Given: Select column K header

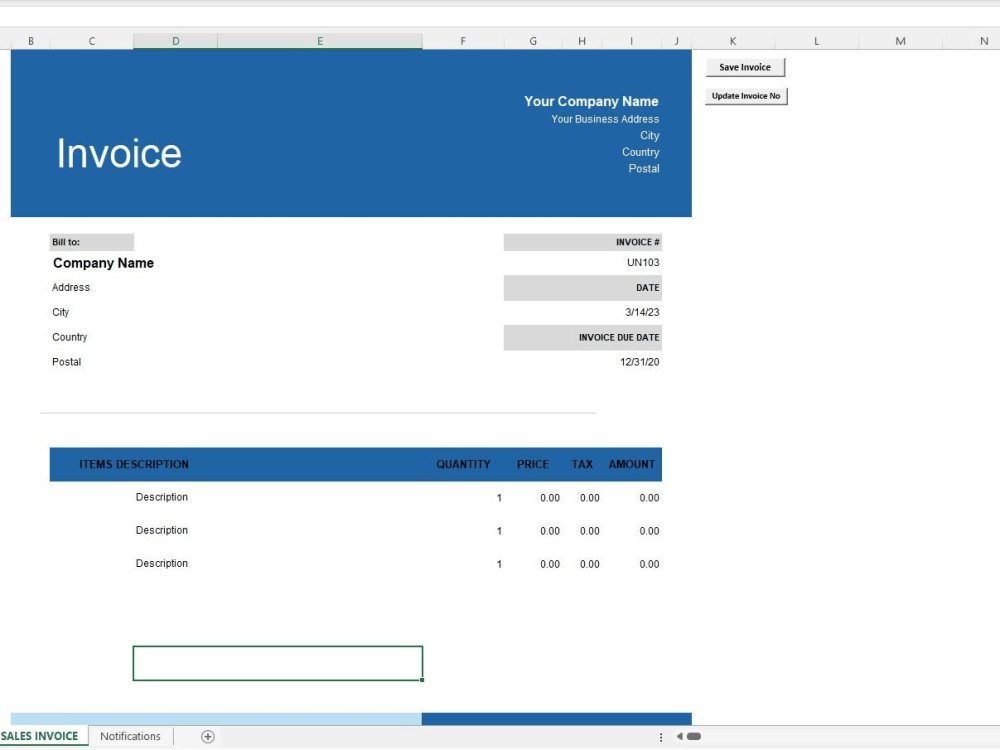Looking at the screenshot, I should click(x=732, y=41).
